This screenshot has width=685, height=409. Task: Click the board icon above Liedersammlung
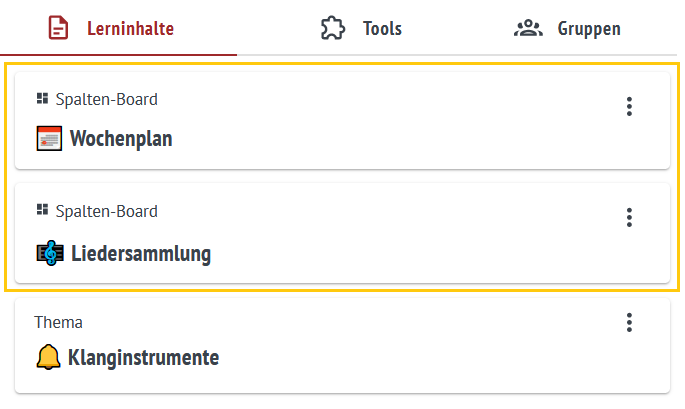coord(42,210)
